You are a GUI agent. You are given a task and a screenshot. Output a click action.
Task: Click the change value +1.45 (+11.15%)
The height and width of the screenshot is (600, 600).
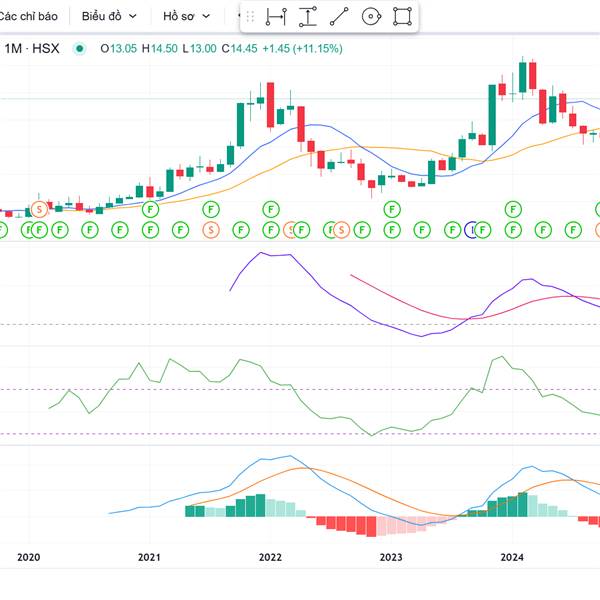pos(302,49)
